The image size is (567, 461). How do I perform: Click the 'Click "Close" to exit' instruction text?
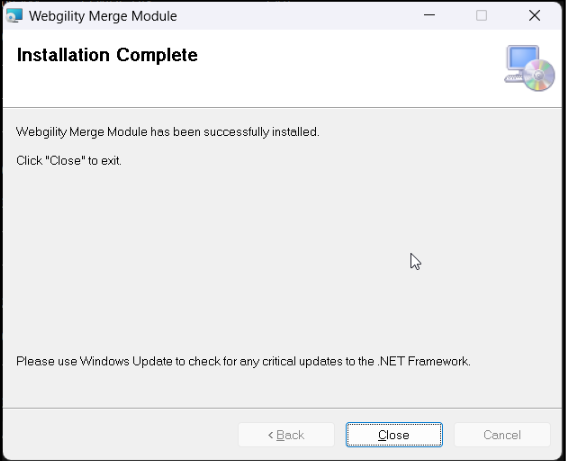(69, 161)
